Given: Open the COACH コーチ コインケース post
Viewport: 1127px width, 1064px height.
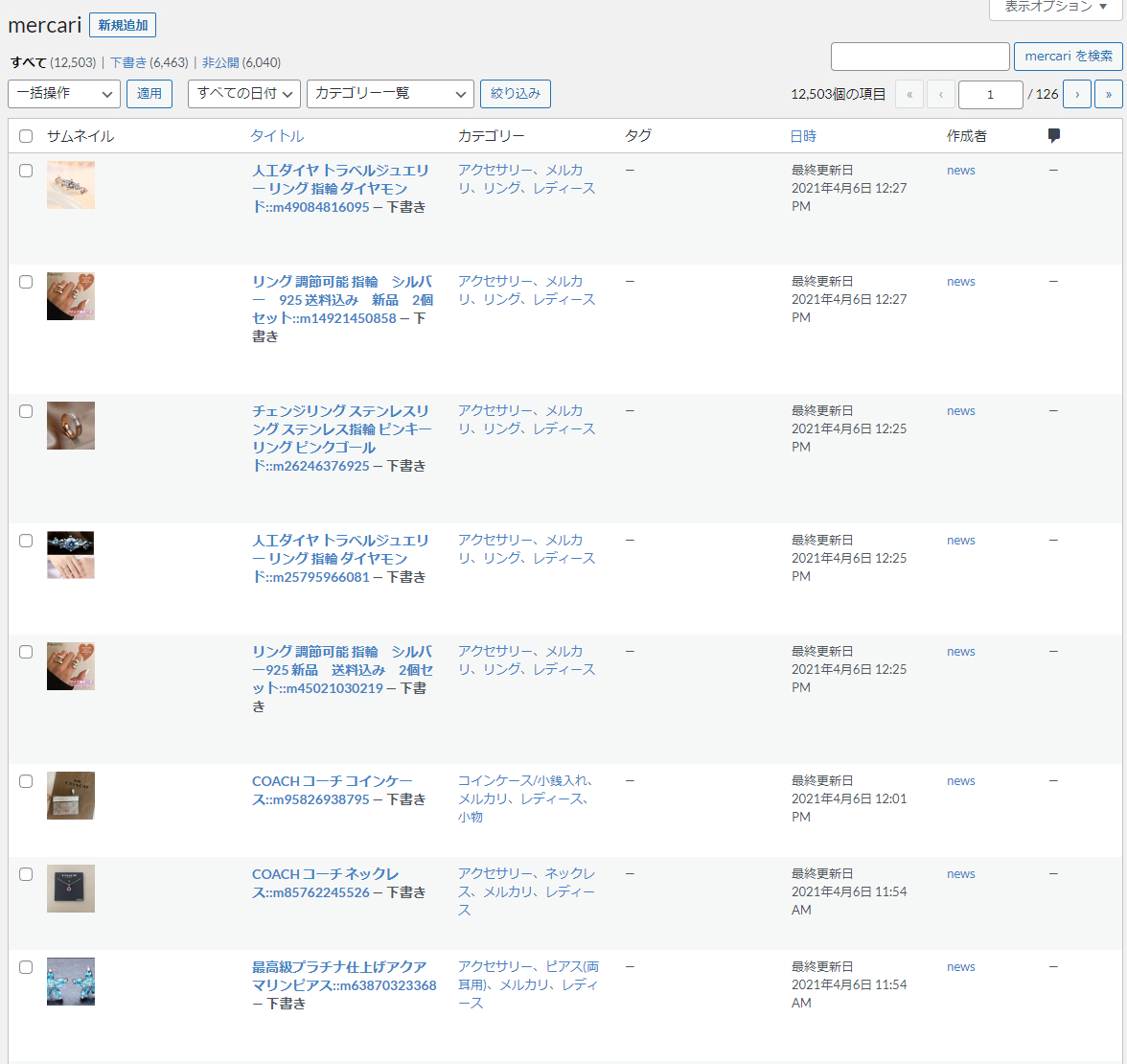Looking at the screenshot, I should (332, 790).
